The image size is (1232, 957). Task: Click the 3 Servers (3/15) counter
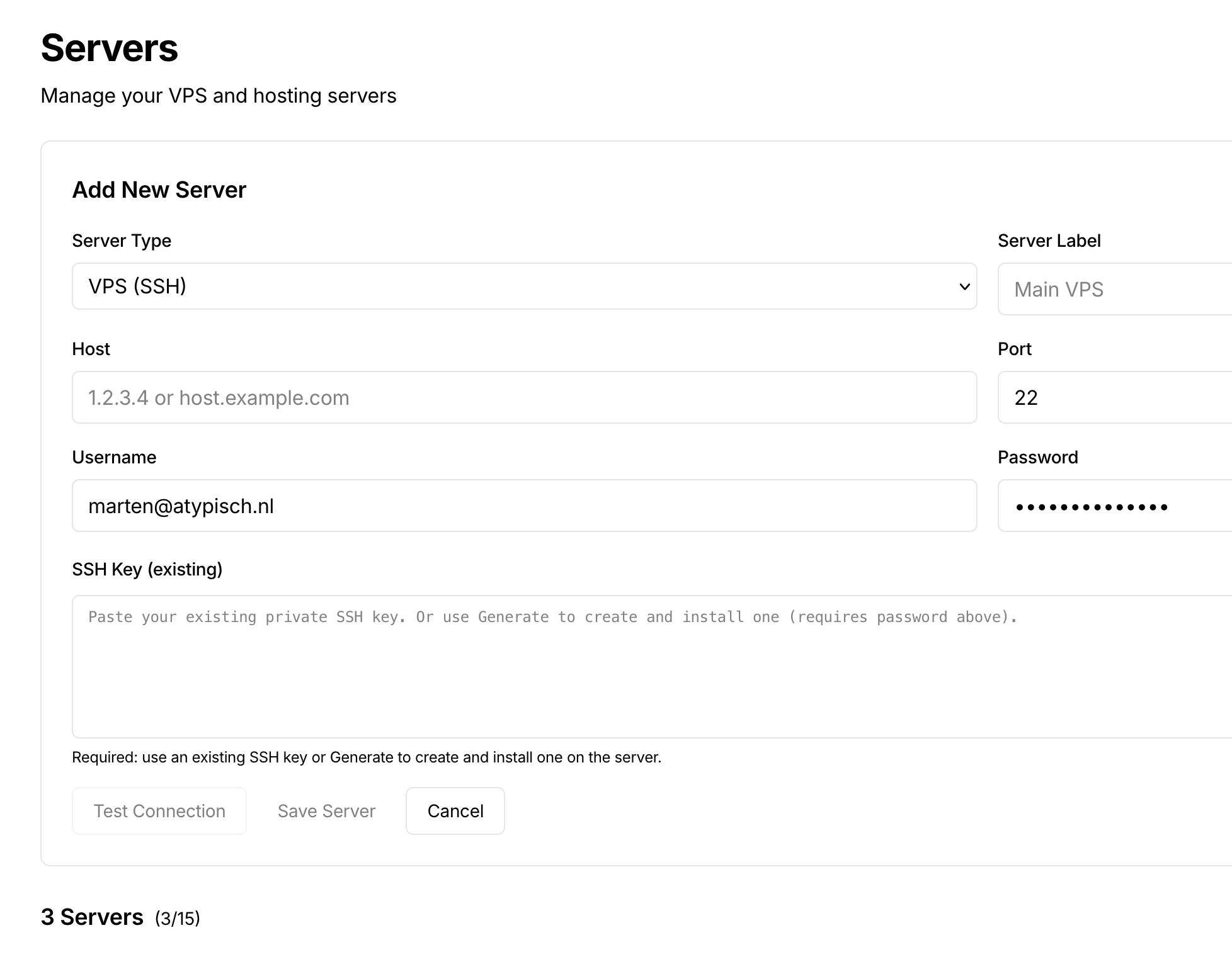point(120,917)
